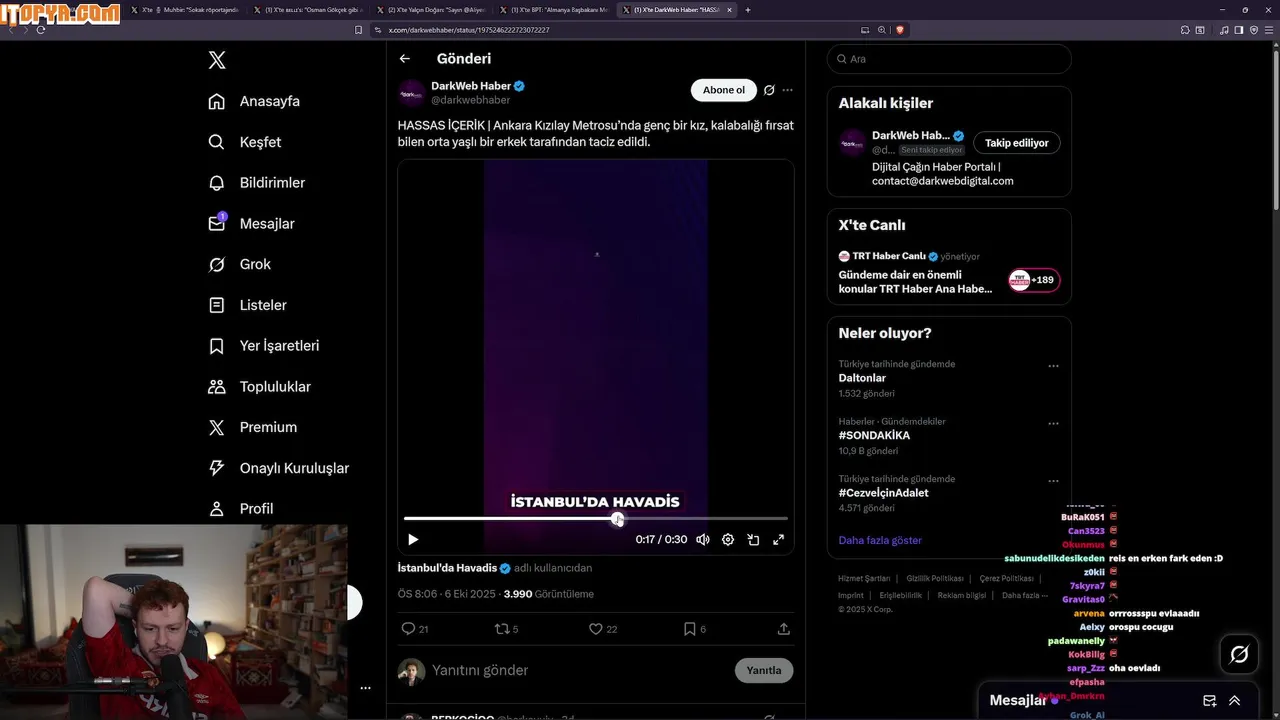Close the active DarkWeb Haber tab
1280x720 pixels.
click(729, 10)
